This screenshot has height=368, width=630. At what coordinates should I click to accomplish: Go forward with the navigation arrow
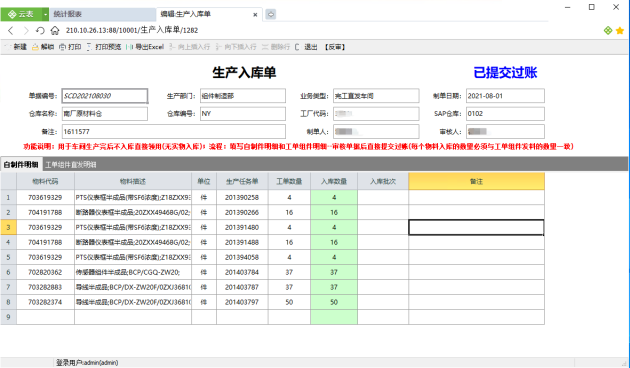point(26,31)
